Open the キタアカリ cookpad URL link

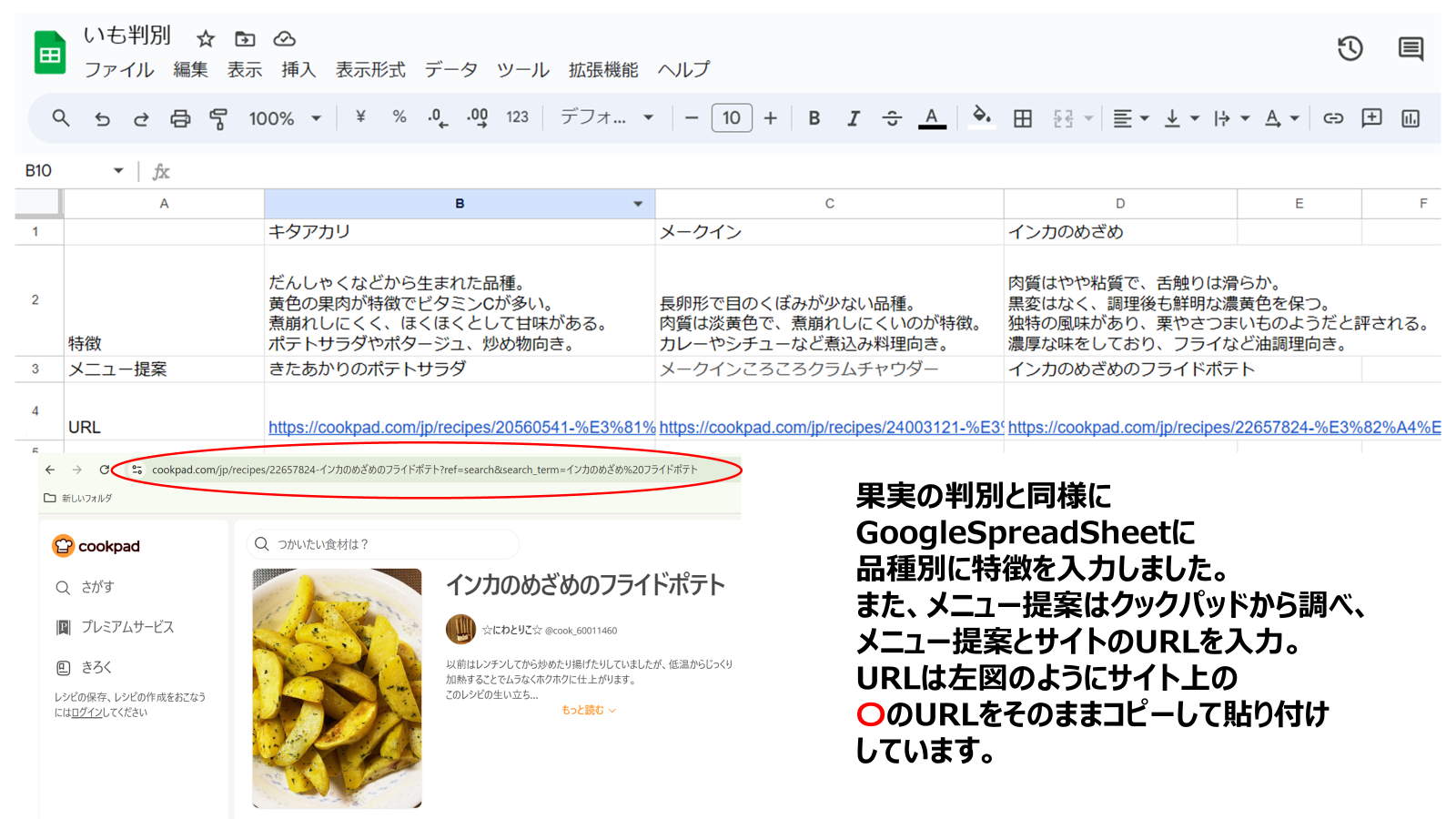[461, 427]
